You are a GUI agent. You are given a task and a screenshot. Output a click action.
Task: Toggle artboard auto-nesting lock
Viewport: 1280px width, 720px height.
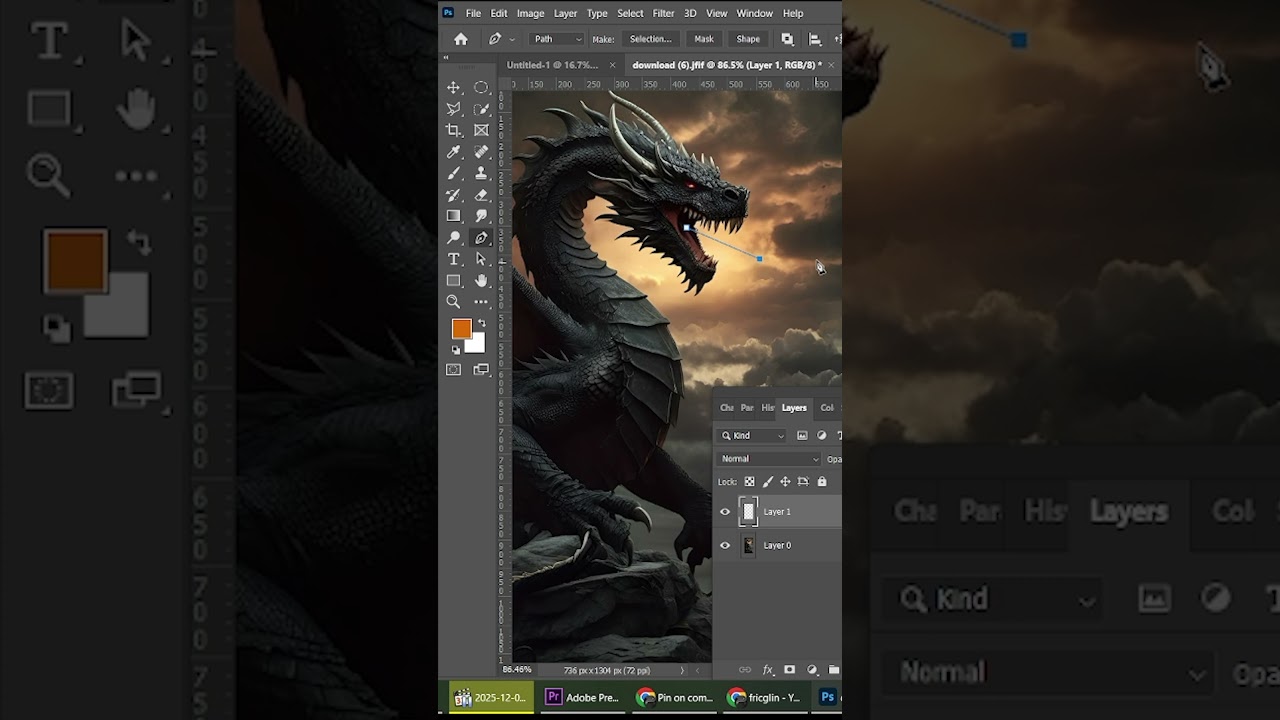click(x=803, y=482)
